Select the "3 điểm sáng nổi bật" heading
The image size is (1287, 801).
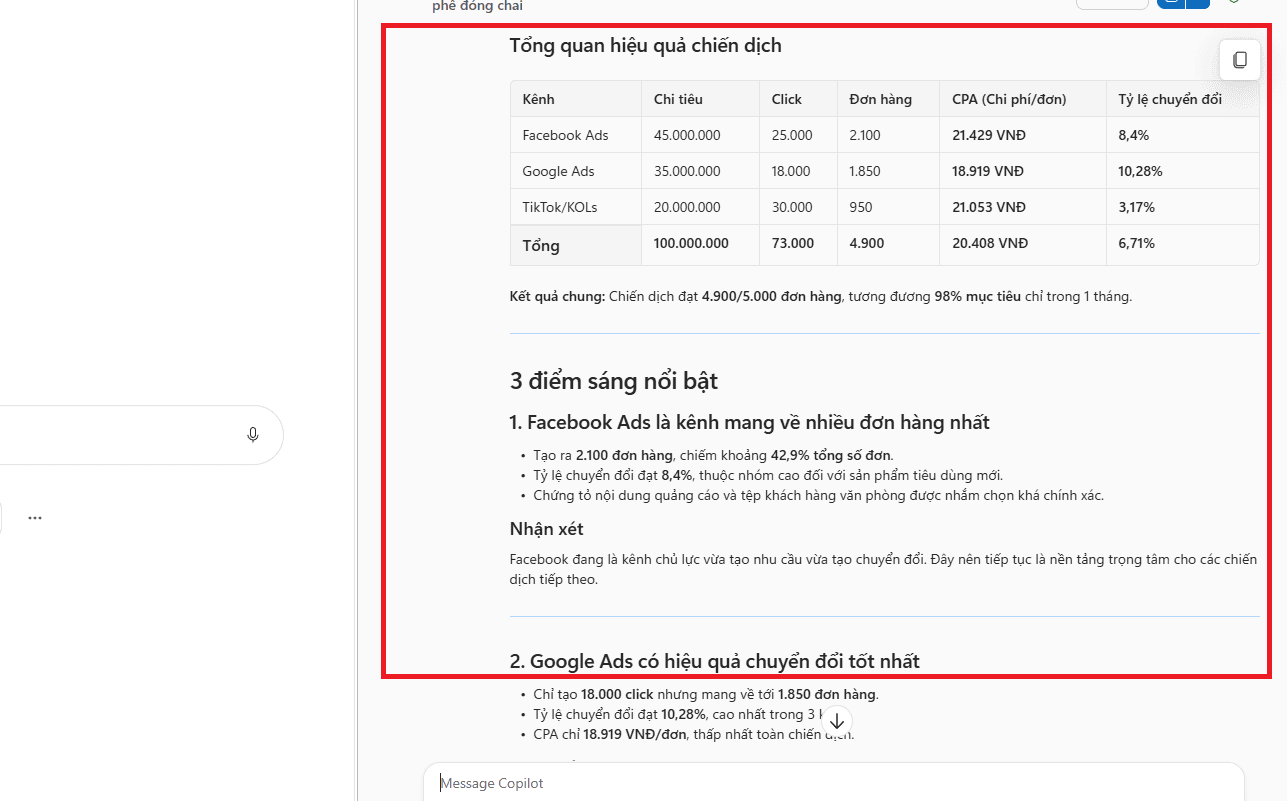pos(614,381)
